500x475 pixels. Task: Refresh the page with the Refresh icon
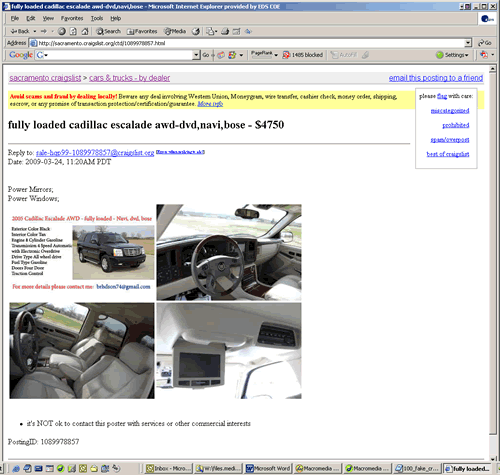point(73,31)
